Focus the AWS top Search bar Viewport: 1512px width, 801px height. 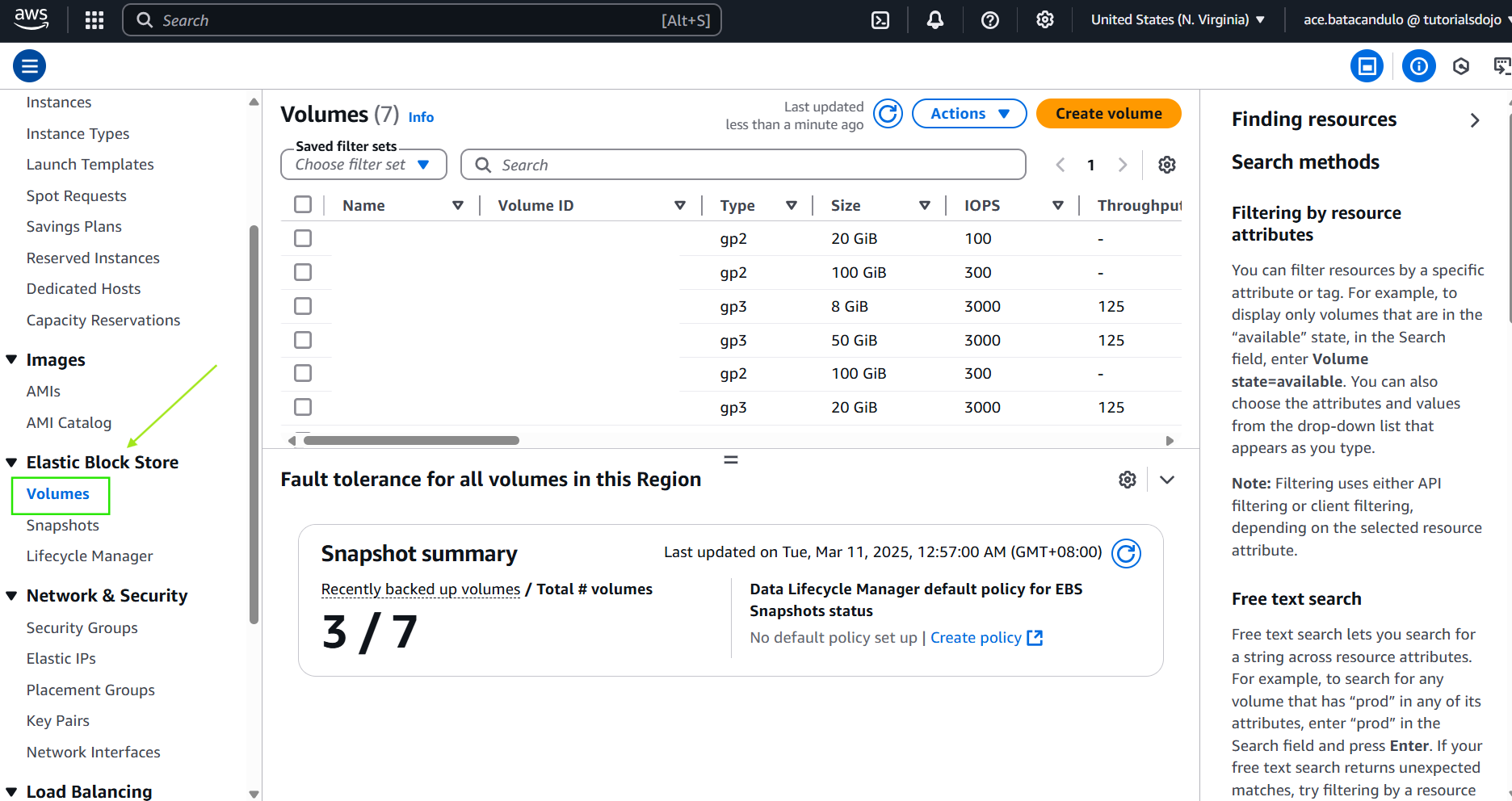pyautogui.click(x=422, y=20)
